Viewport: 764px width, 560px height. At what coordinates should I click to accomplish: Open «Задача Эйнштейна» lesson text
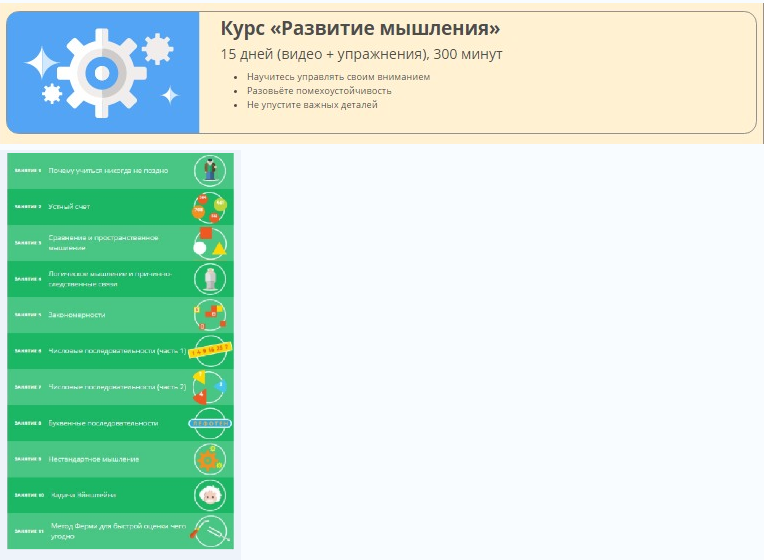[82, 495]
